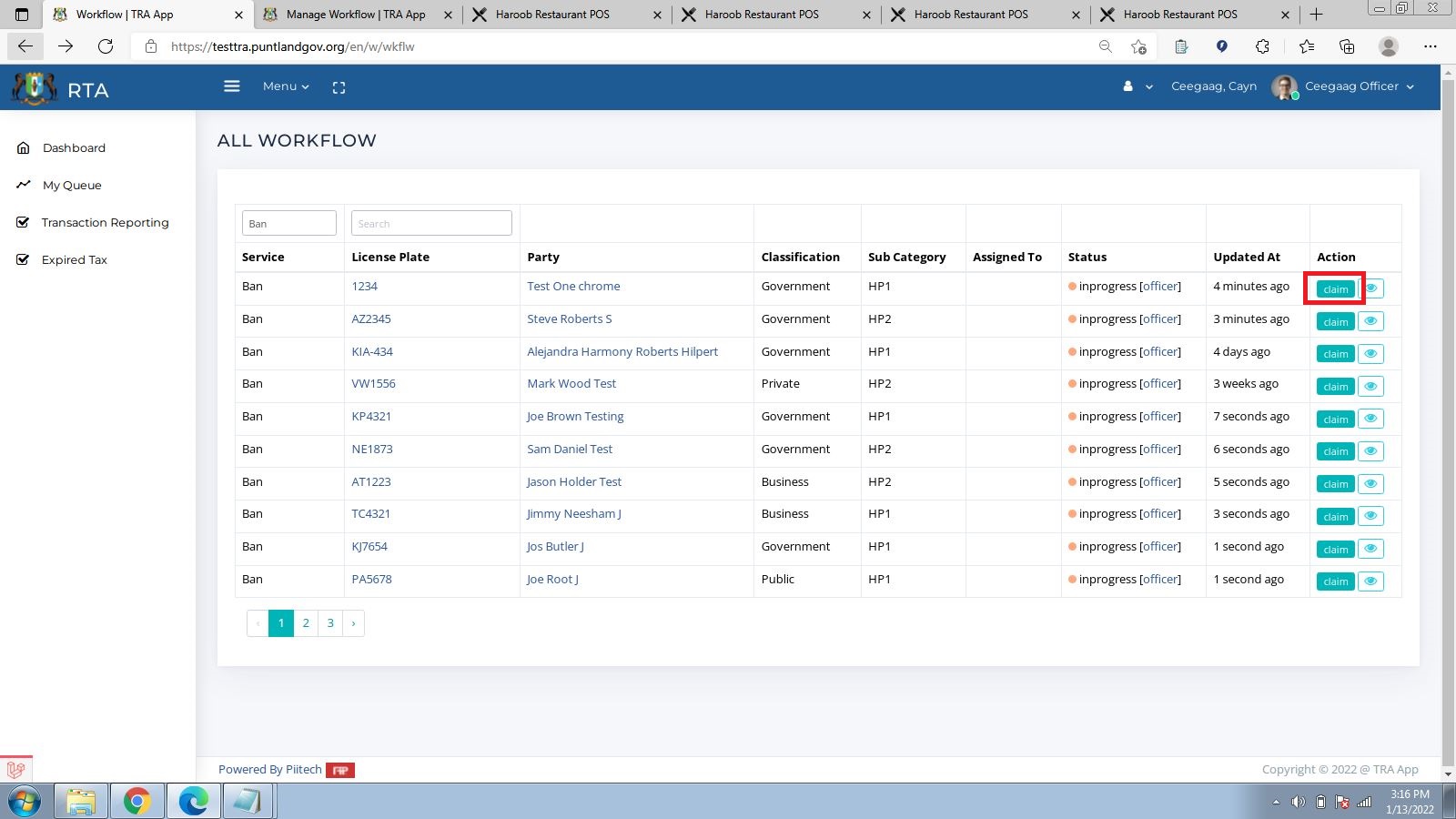Open Expired Tax page

tap(74, 259)
